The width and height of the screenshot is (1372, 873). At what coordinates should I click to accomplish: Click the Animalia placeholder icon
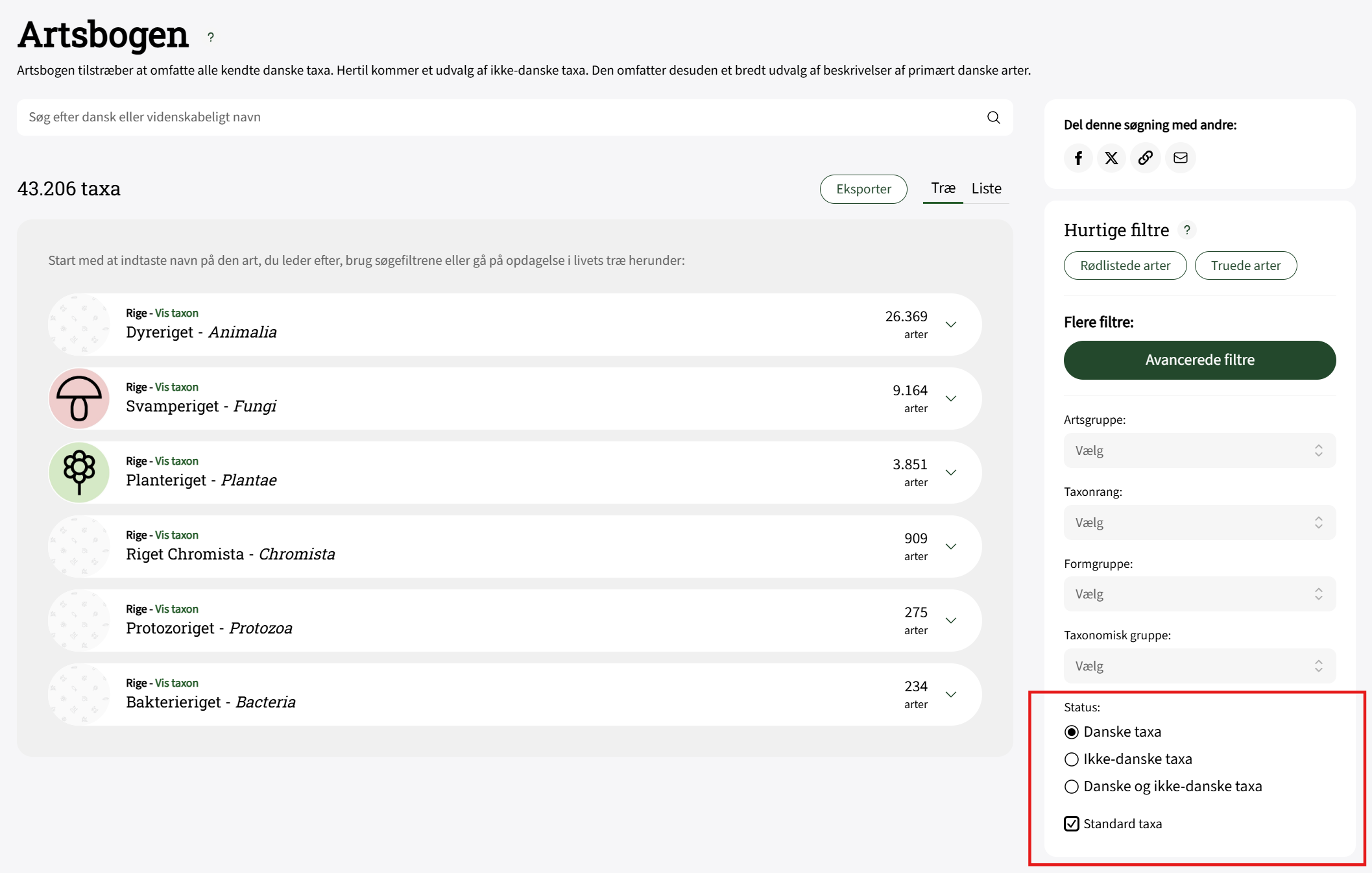tap(79, 325)
